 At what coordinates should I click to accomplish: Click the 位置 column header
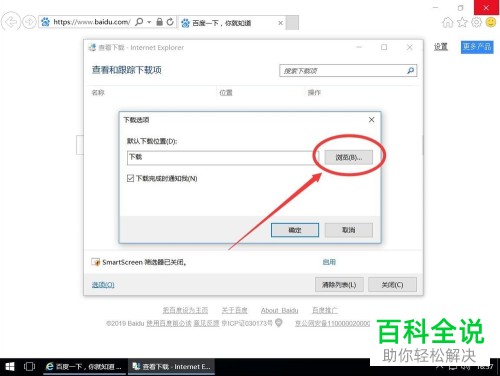(226, 93)
